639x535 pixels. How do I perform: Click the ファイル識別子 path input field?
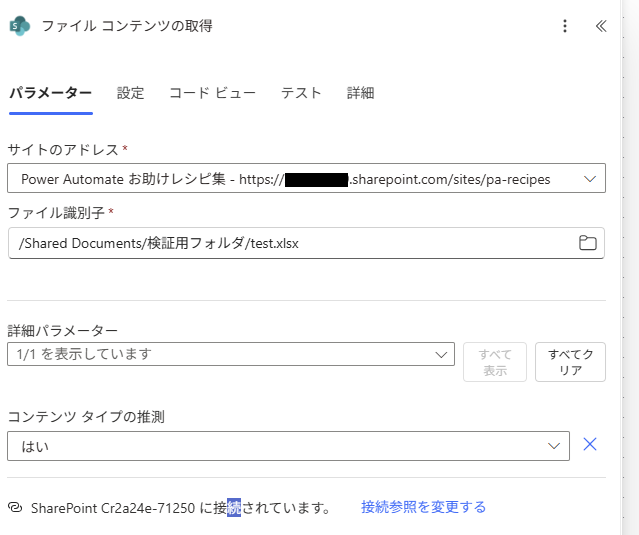[x=306, y=243]
